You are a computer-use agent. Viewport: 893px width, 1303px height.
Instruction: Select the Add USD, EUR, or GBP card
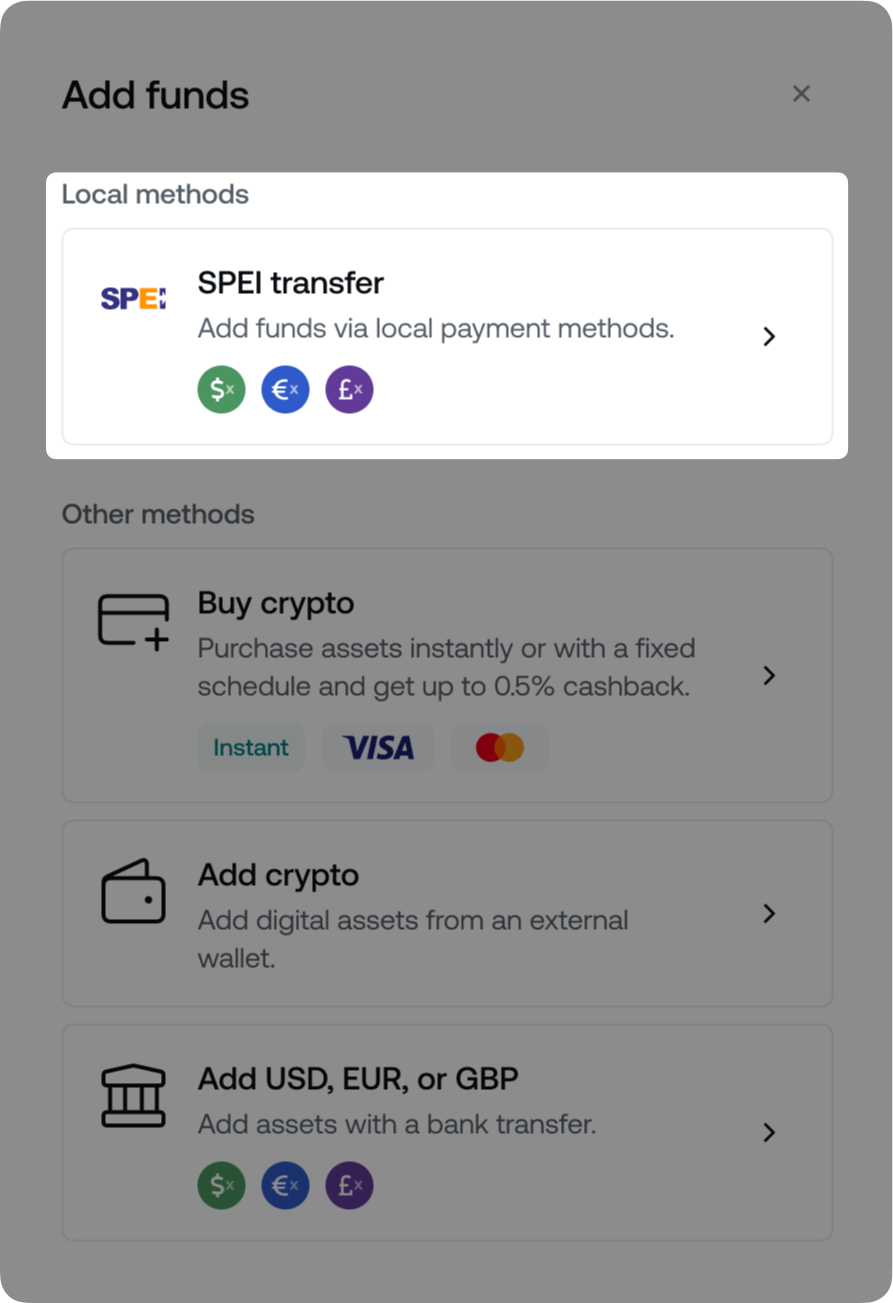pyautogui.click(x=447, y=1131)
